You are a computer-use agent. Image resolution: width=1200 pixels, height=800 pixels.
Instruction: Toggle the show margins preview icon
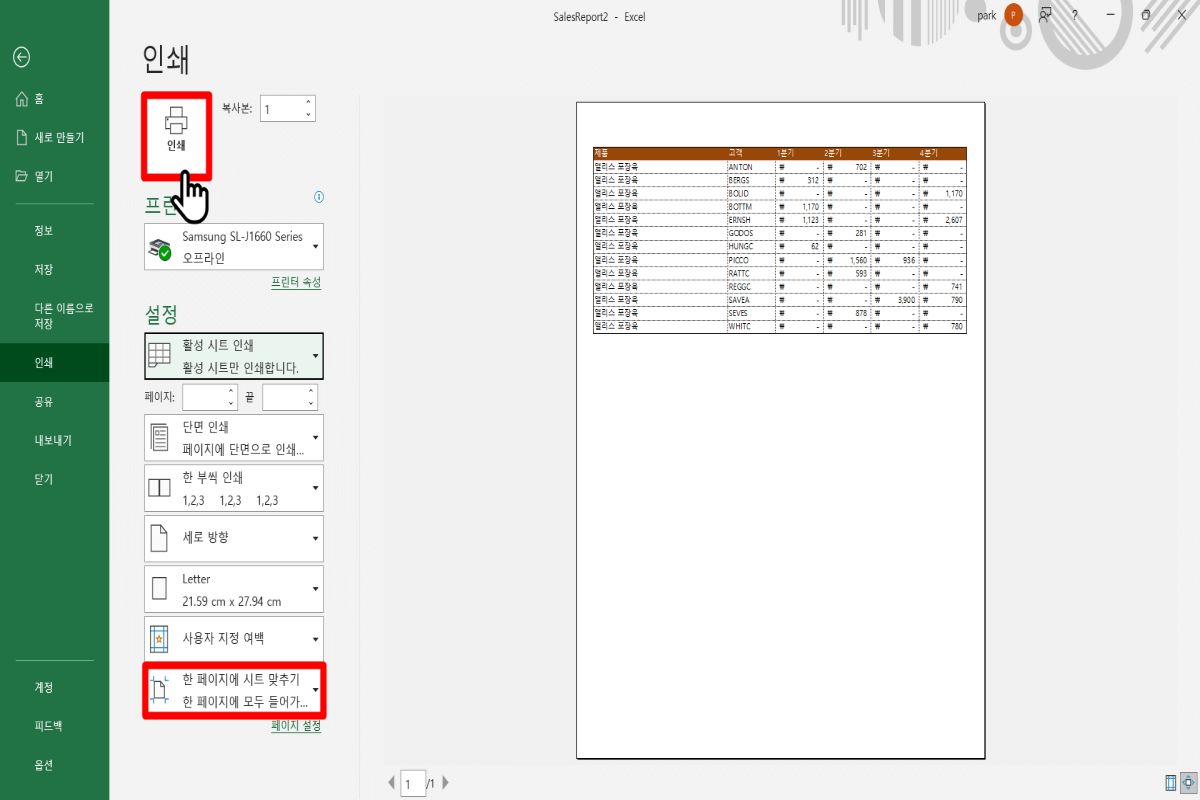point(1171,782)
